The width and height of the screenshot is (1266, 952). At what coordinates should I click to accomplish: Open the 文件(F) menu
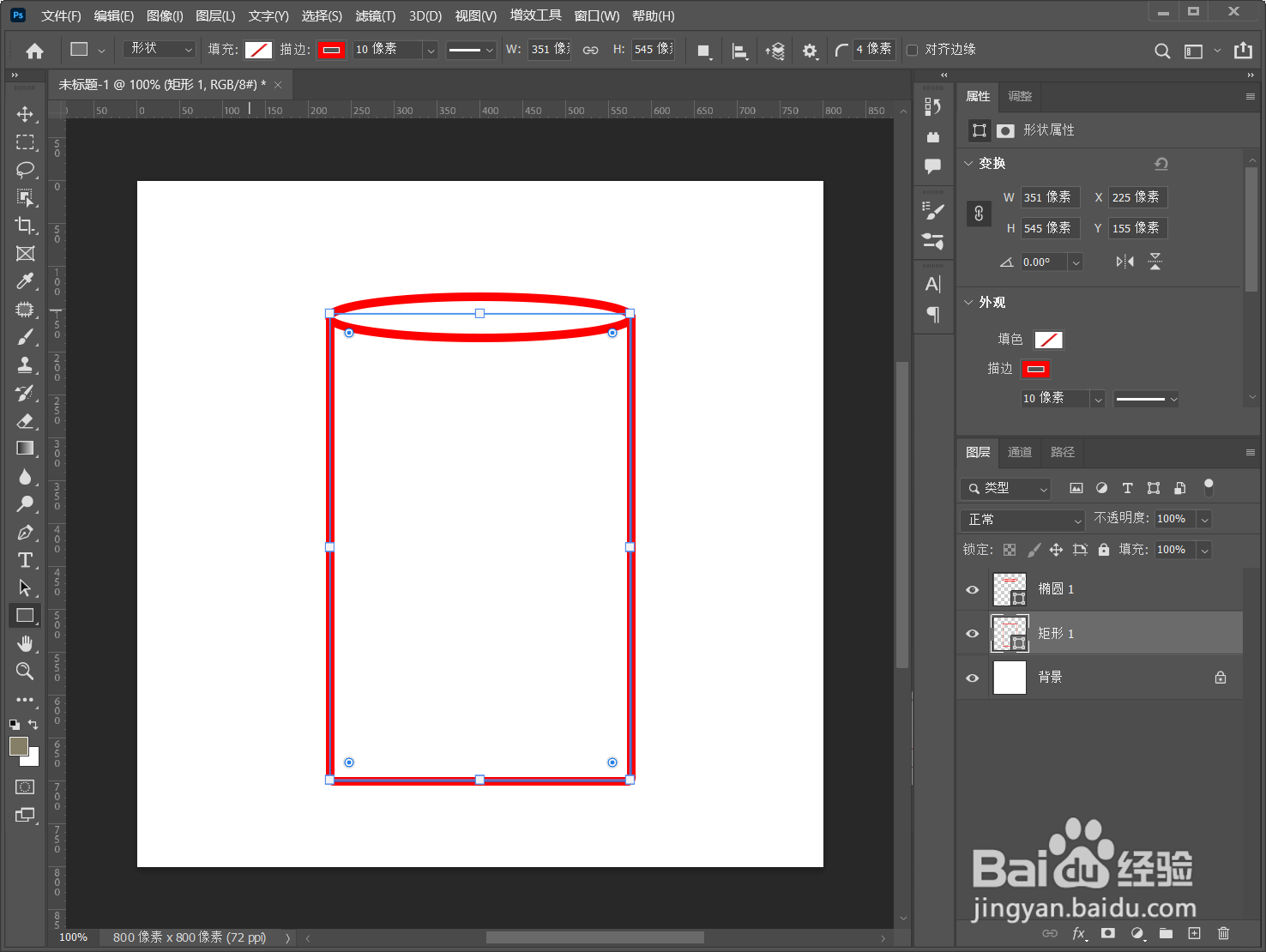pos(61,15)
